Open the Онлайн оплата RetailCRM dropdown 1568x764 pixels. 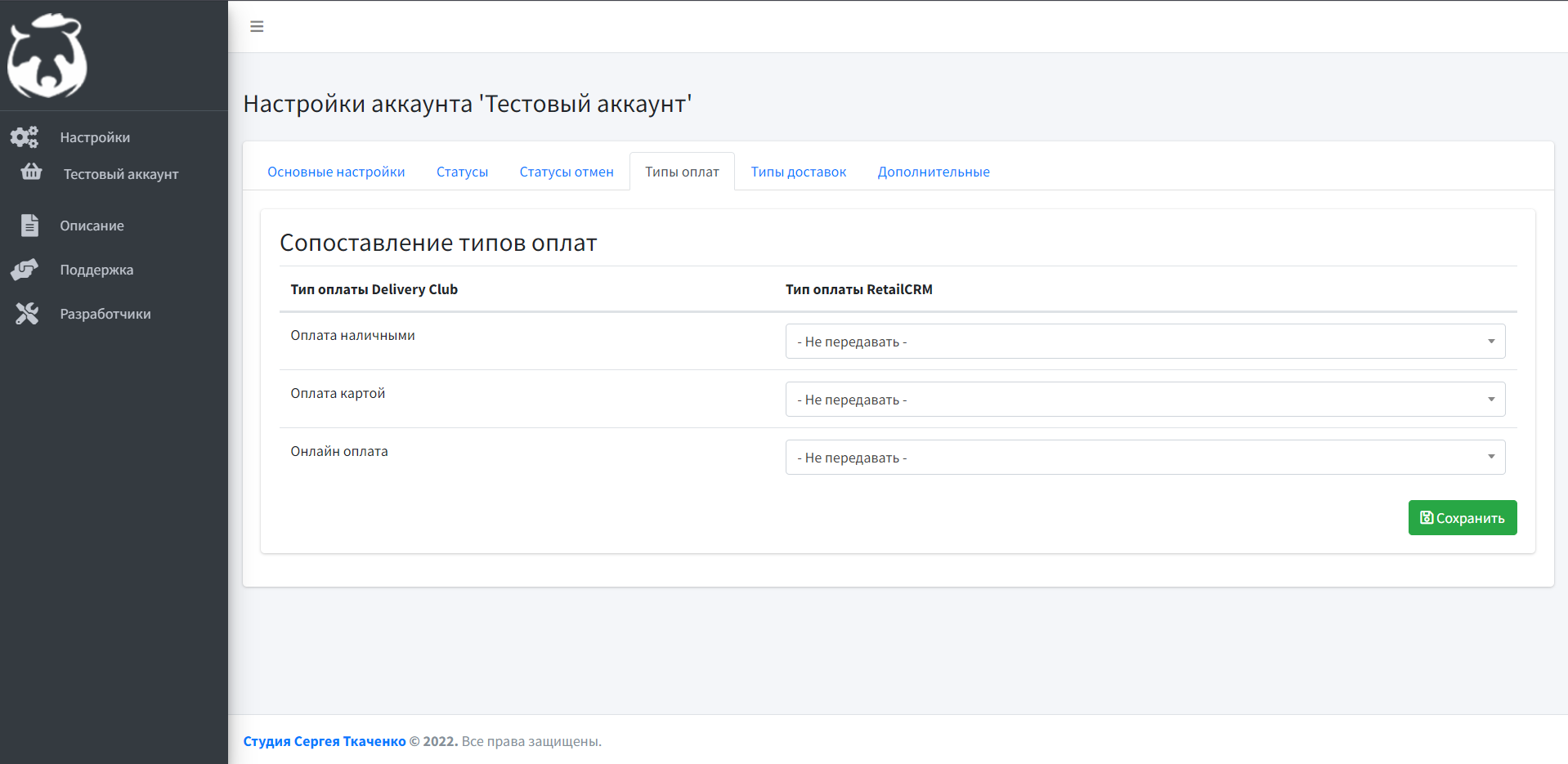tap(1145, 458)
